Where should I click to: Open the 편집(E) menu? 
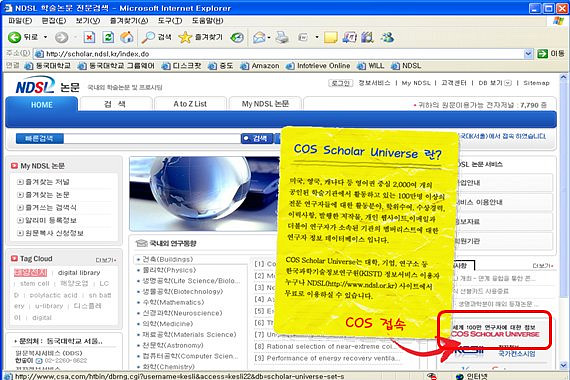(x=54, y=21)
